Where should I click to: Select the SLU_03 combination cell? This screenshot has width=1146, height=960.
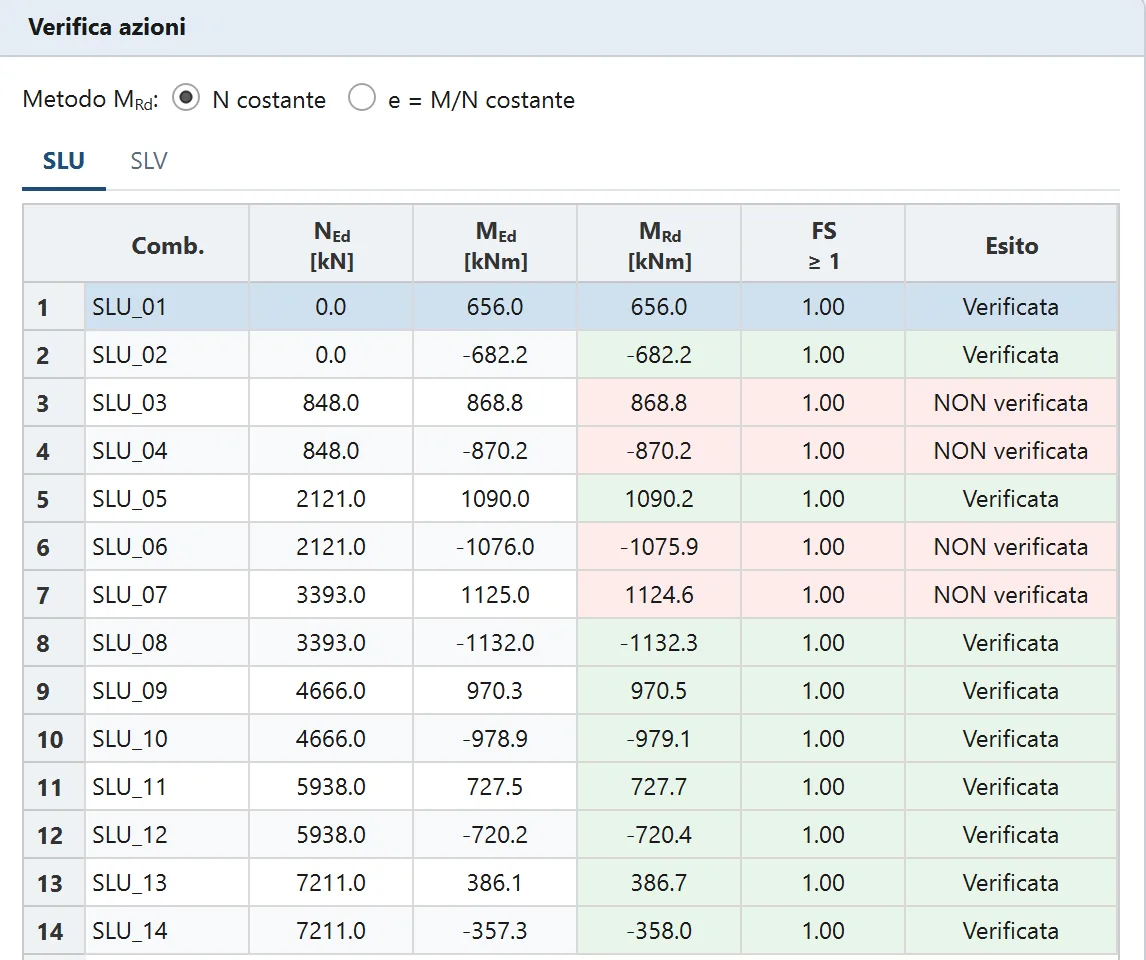pos(167,403)
